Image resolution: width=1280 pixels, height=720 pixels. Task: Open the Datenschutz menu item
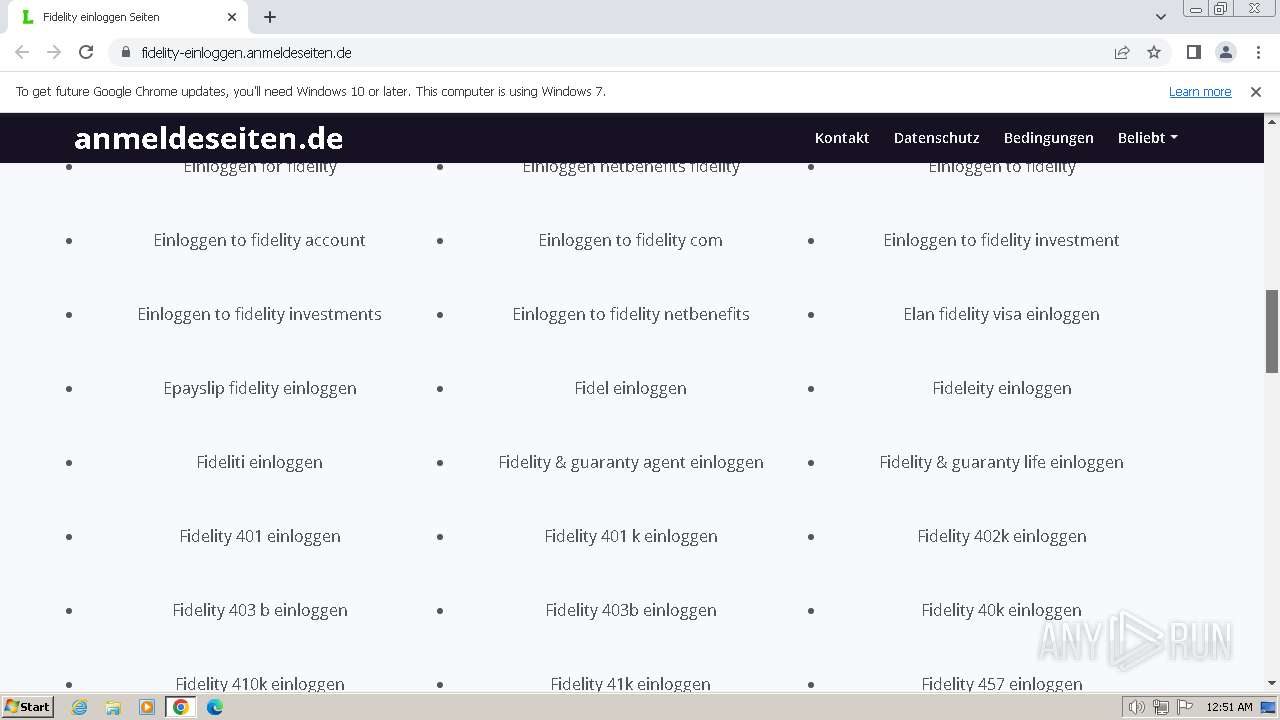[x=937, y=138]
